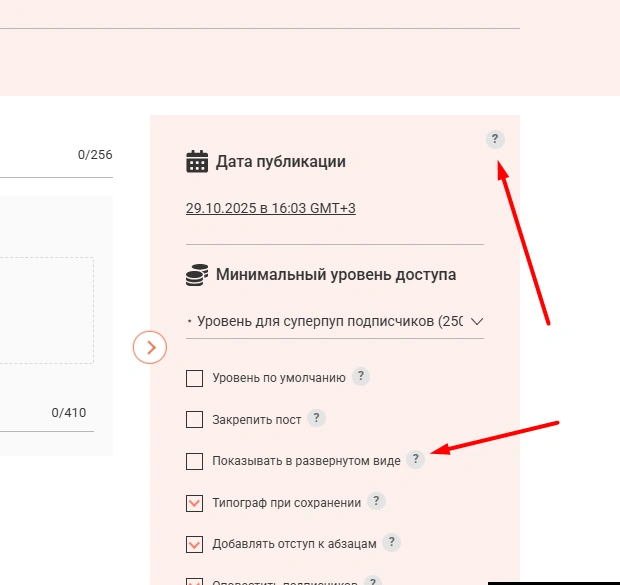Click the 0/410 character counter
This screenshot has height=585, width=620.
[69, 413]
